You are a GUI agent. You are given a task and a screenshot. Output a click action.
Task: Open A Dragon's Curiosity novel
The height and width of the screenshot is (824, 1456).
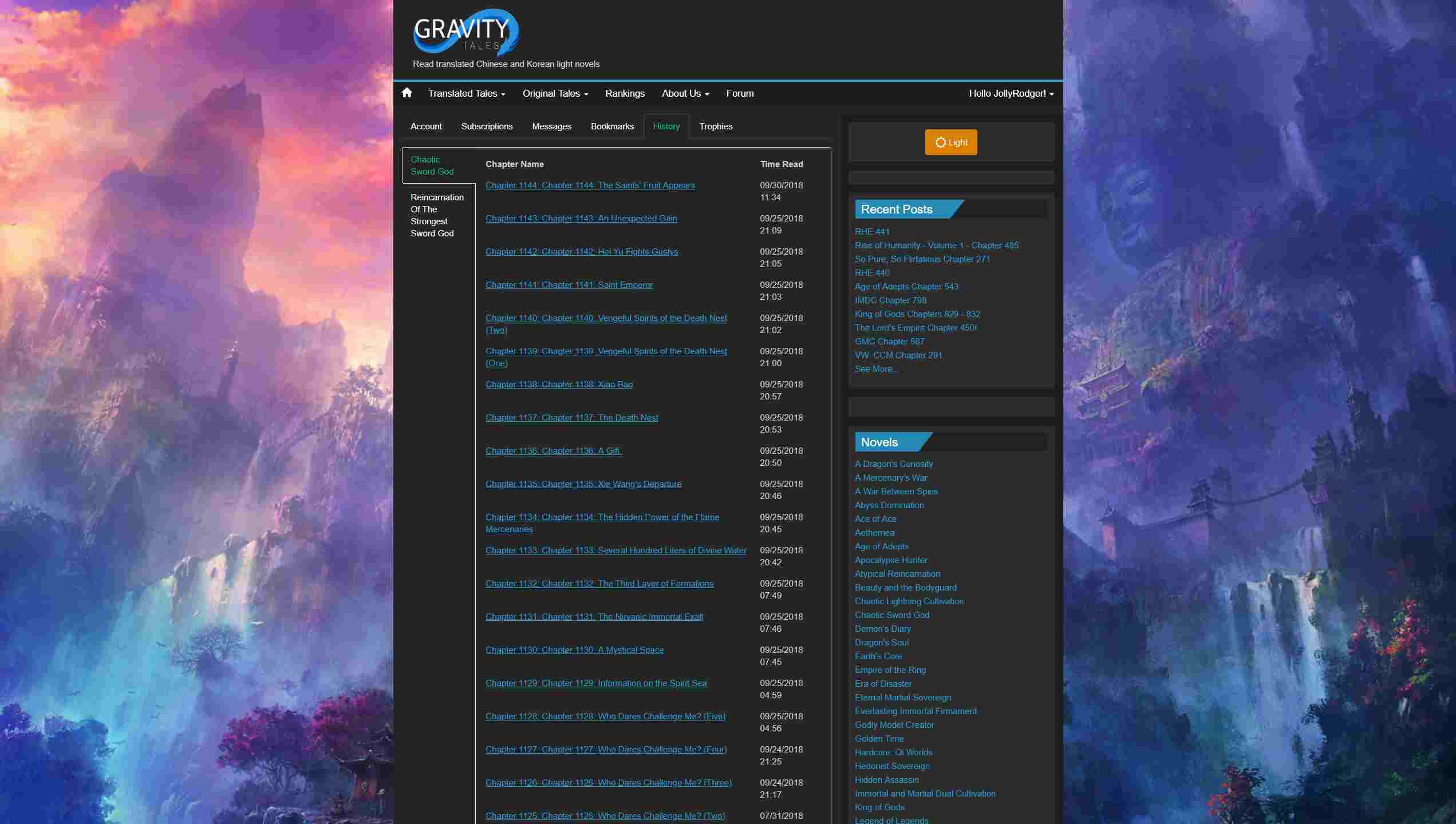point(894,464)
